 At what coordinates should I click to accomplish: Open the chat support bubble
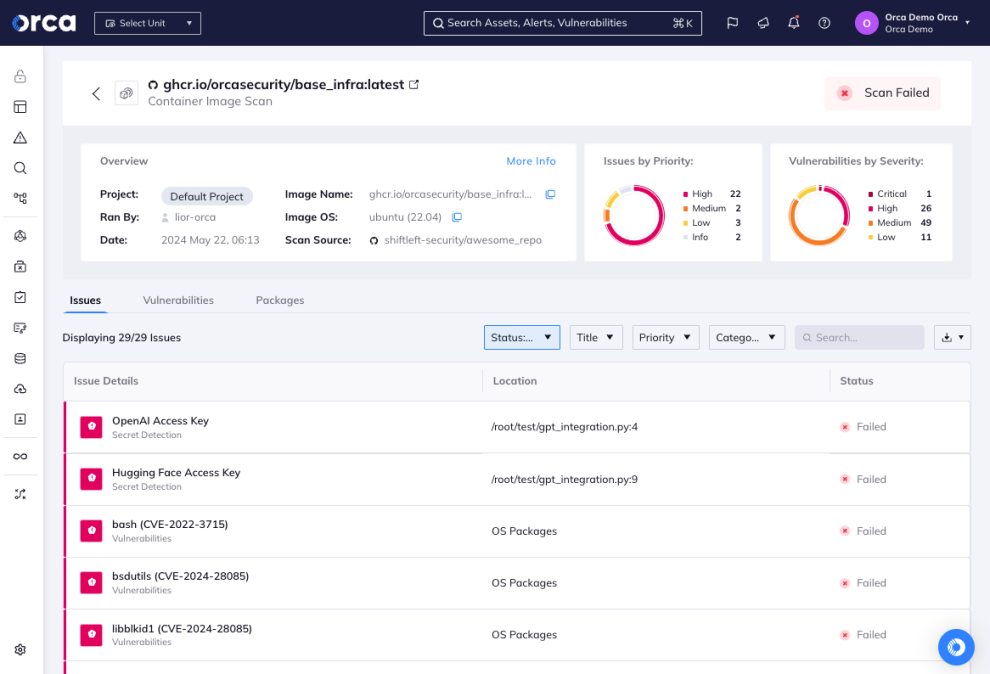pos(956,647)
